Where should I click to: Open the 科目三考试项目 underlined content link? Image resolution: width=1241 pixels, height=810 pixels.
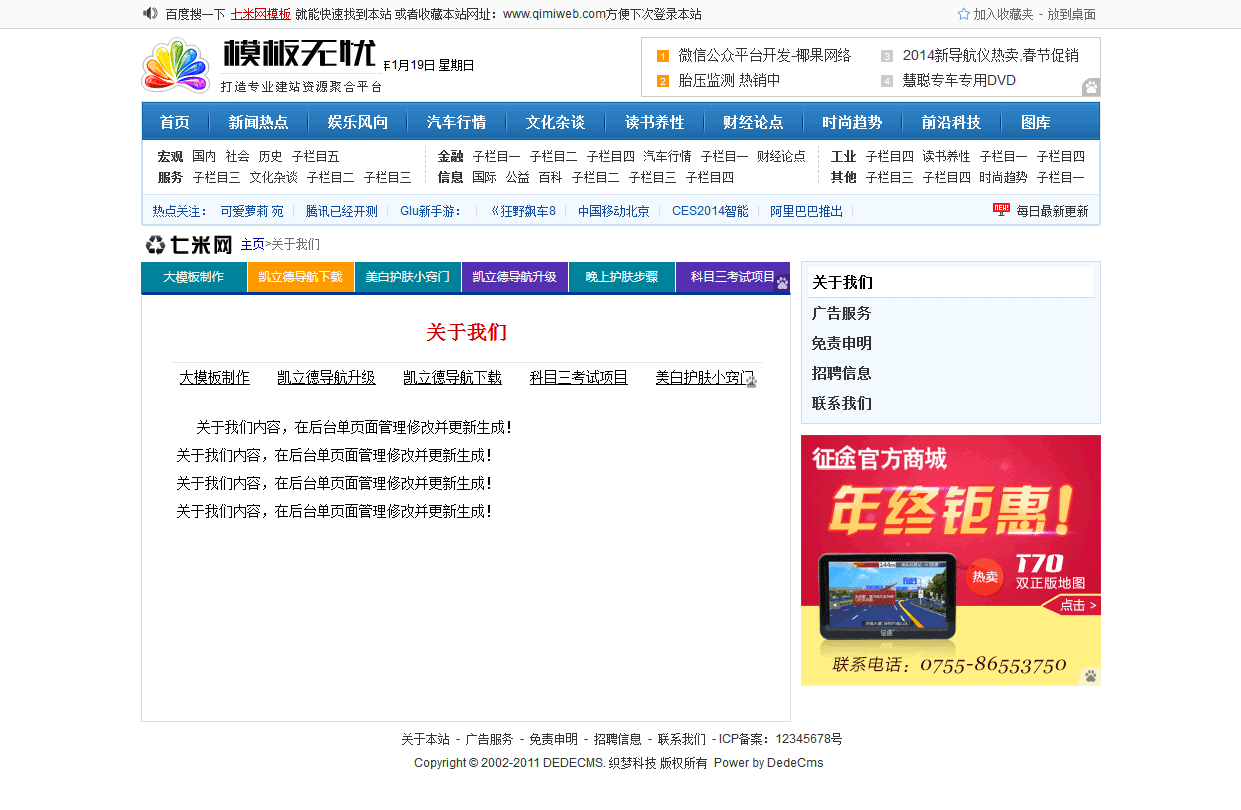pos(578,377)
